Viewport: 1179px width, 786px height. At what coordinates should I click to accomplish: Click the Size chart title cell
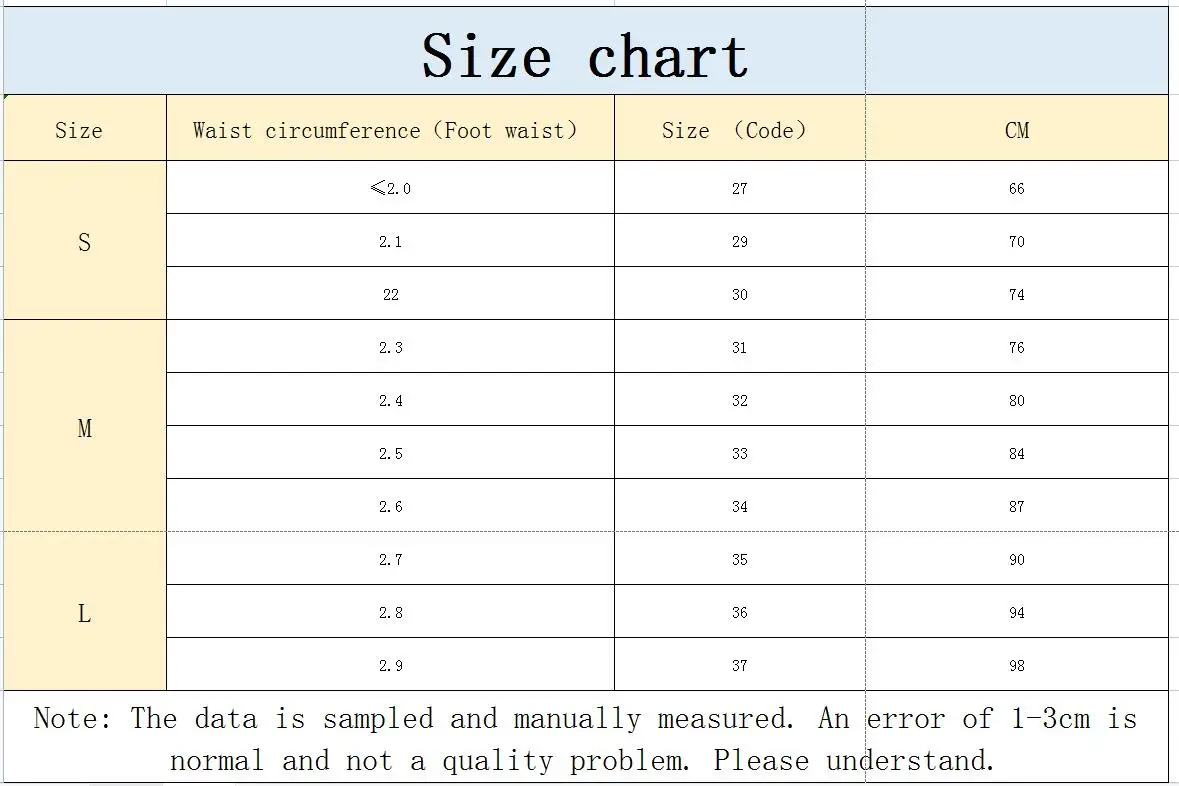[586, 51]
